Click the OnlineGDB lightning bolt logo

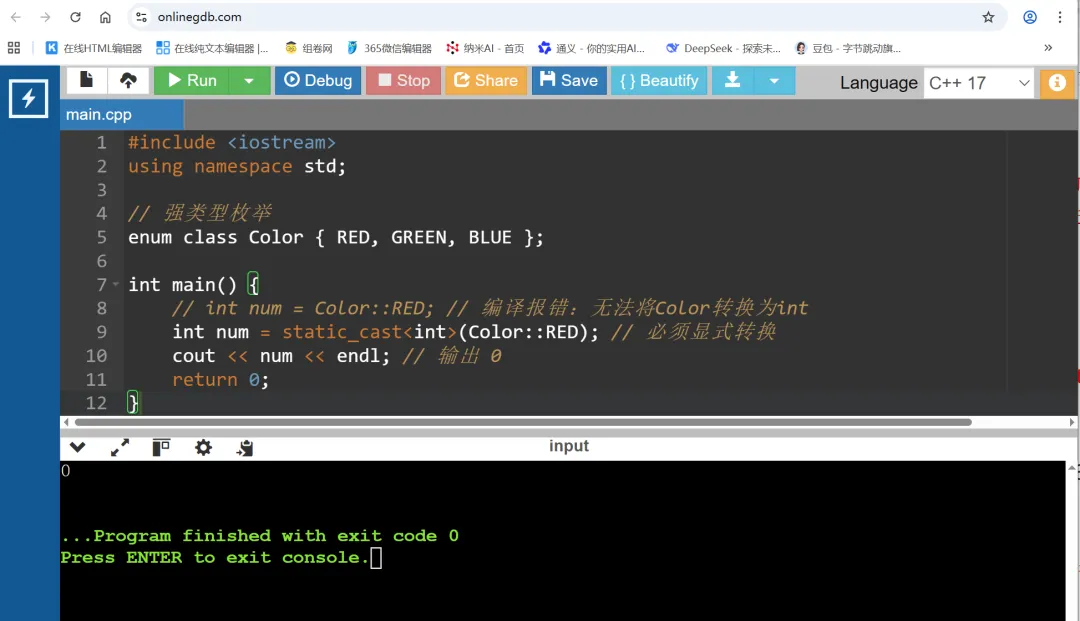(28, 99)
